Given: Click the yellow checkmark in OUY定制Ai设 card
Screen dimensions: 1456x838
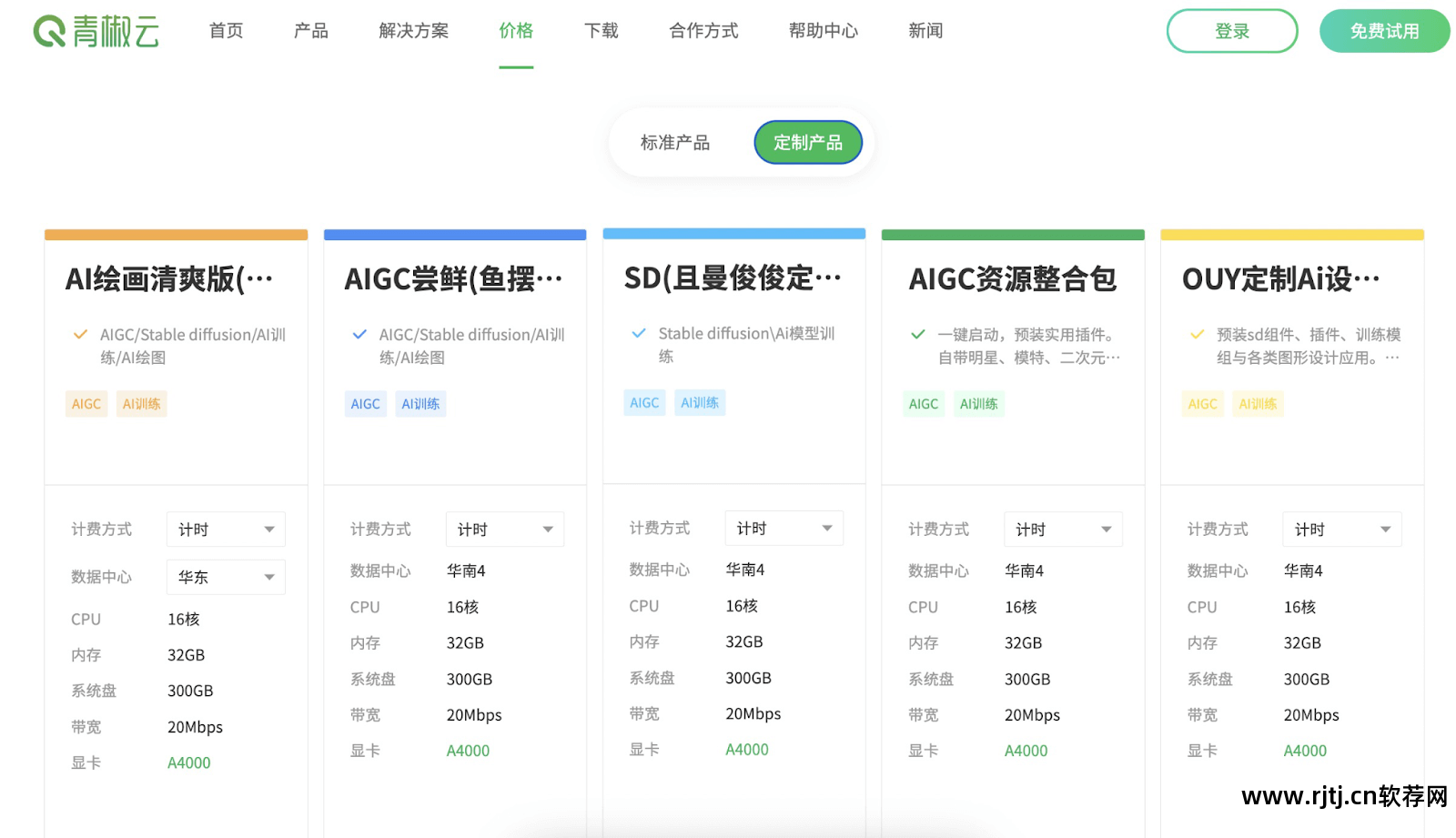Looking at the screenshot, I should click(x=1197, y=334).
